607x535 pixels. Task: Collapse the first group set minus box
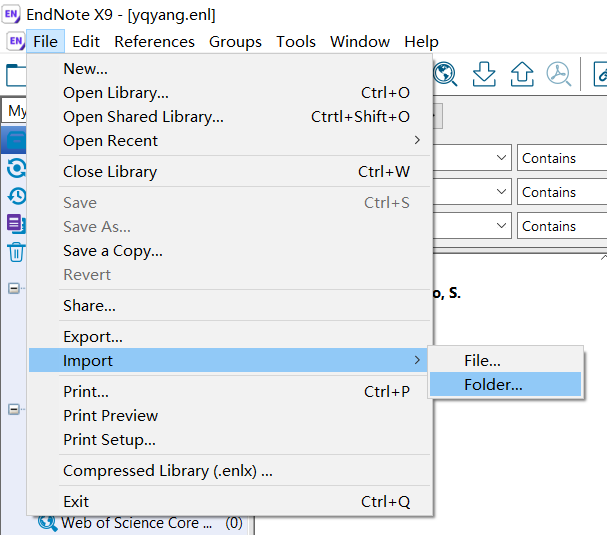point(14,288)
